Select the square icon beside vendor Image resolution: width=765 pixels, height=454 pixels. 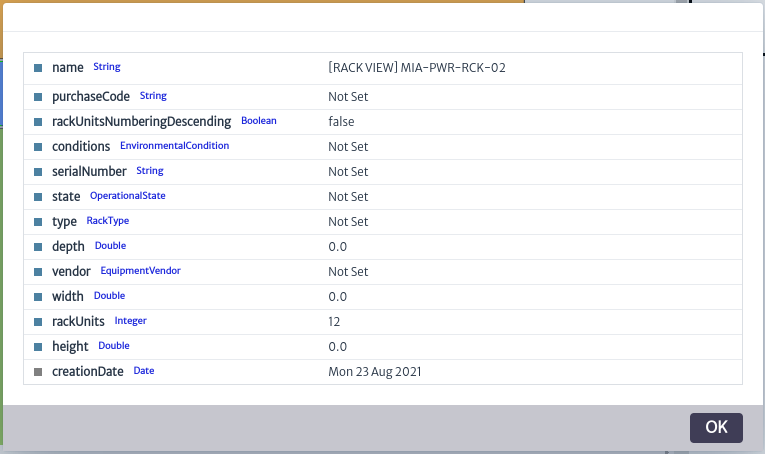click(38, 272)
